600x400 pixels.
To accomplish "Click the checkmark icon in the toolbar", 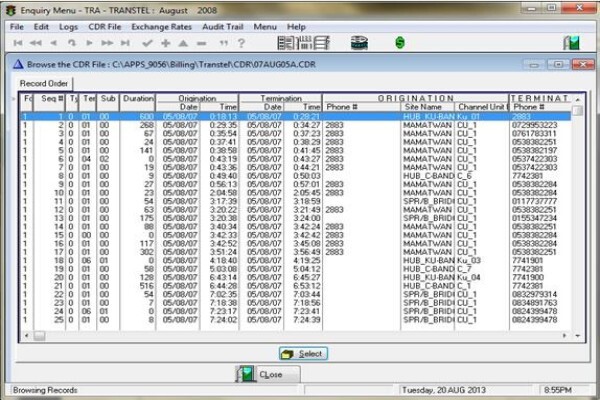I will click(x=147, y=43).
